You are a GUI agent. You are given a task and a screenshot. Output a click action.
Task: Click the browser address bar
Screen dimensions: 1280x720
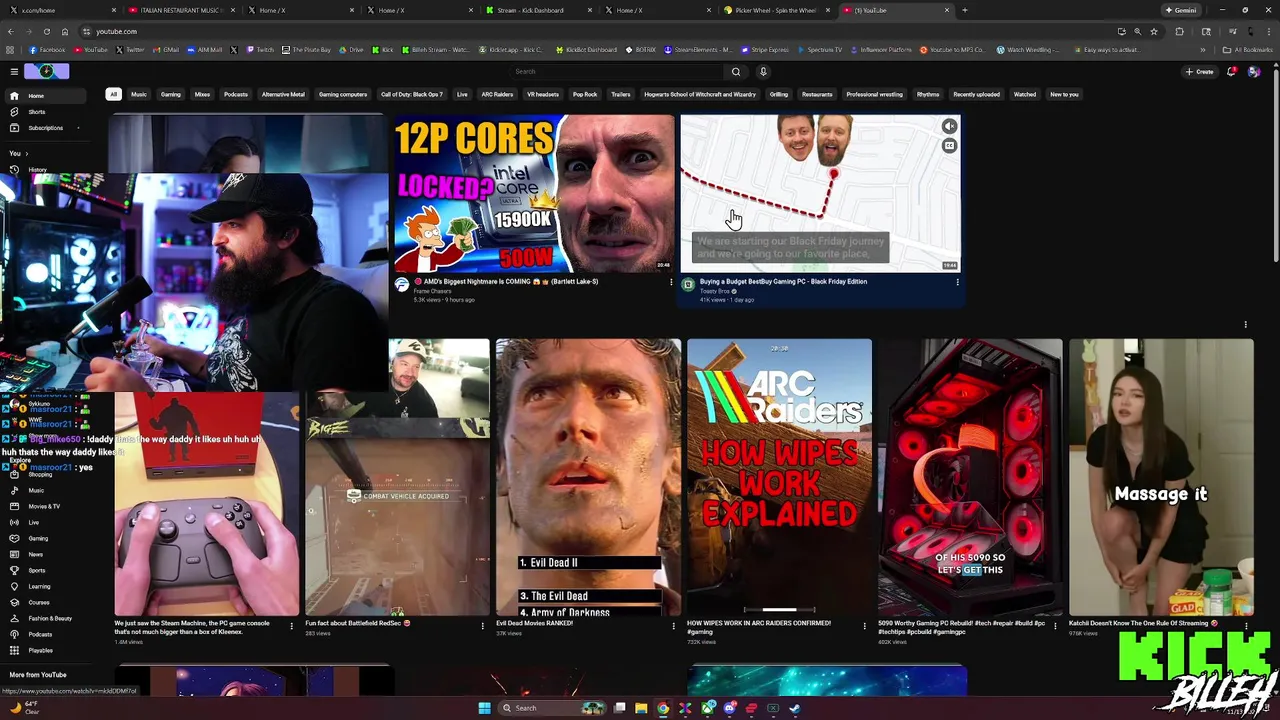click(600, 31)
